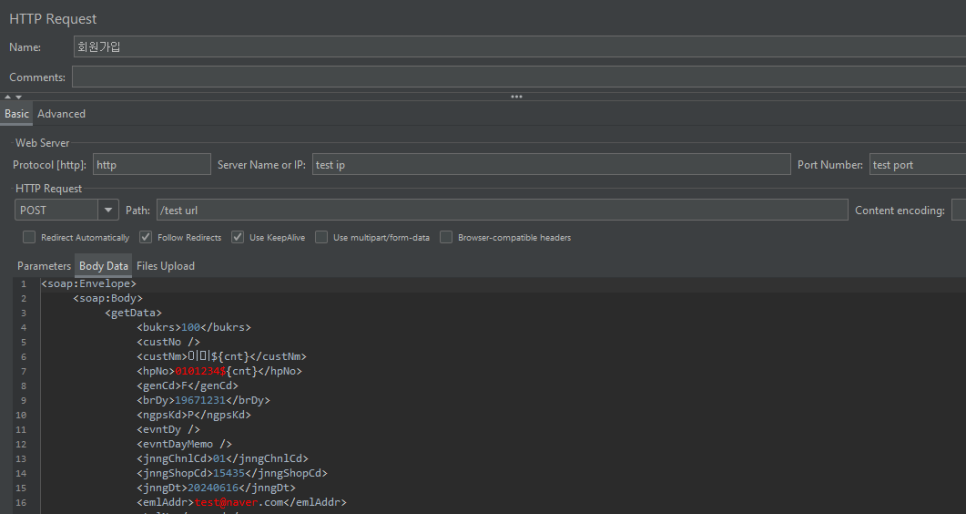The width and height of the screenshot is (966, 514).
Task: Click the <soap:Body> line
Action: [x=108, y=298]
